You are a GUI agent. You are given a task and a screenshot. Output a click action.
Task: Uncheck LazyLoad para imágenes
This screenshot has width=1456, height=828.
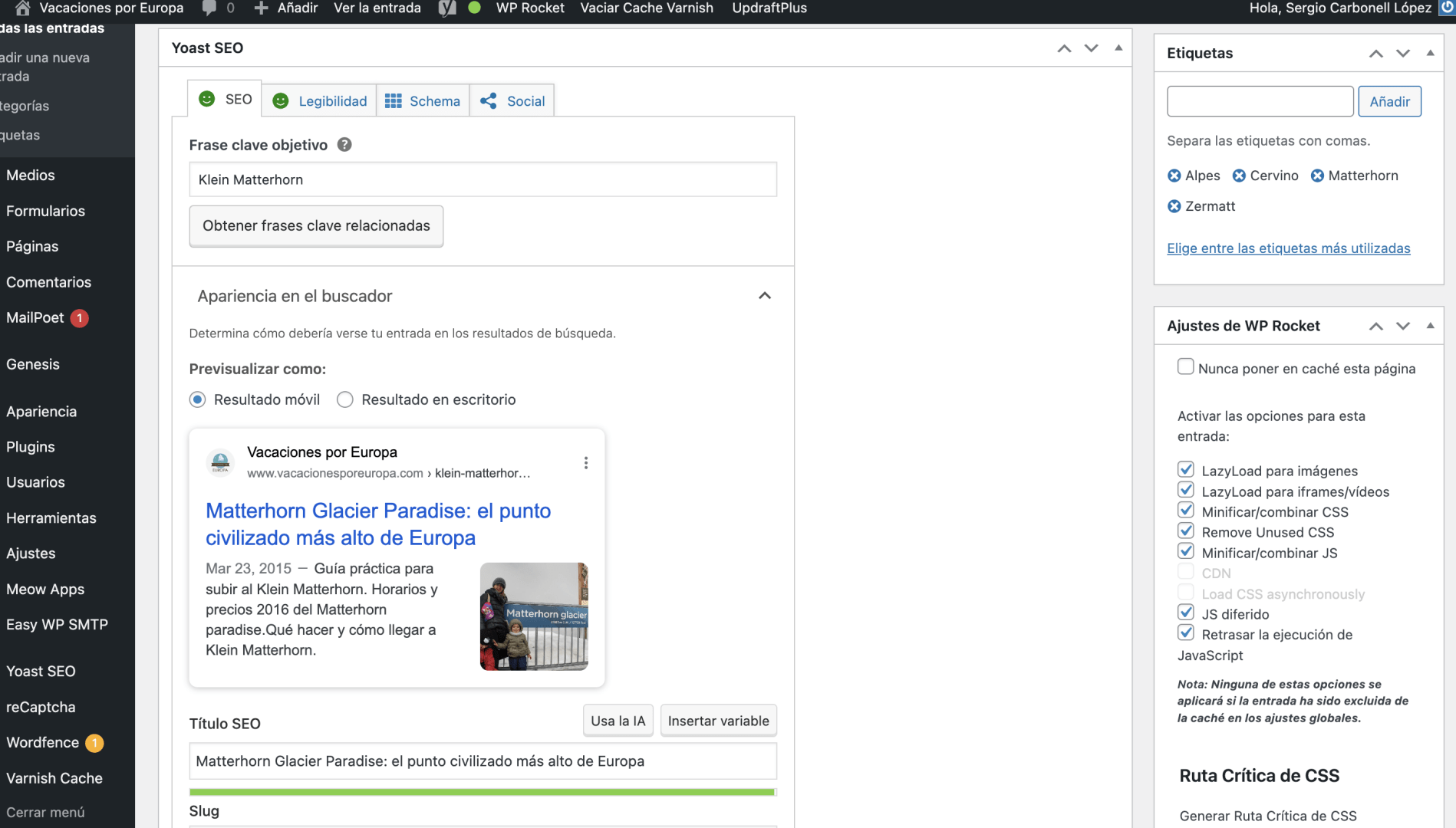click(x=1186, y=469)
